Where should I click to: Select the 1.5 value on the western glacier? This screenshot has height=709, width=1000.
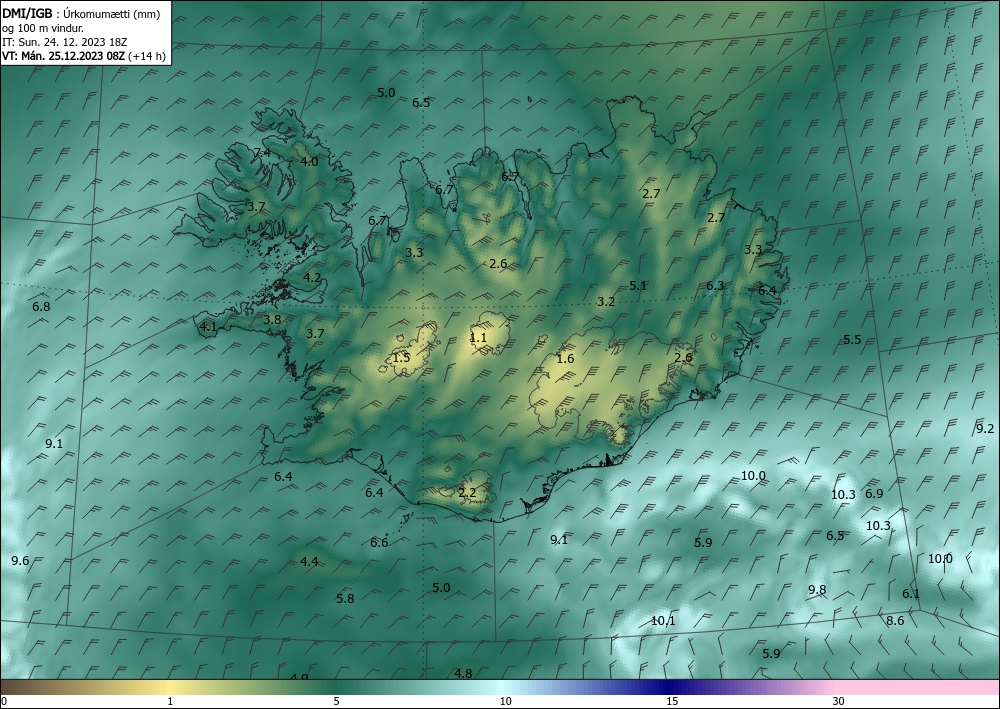[x=401, y=357]
